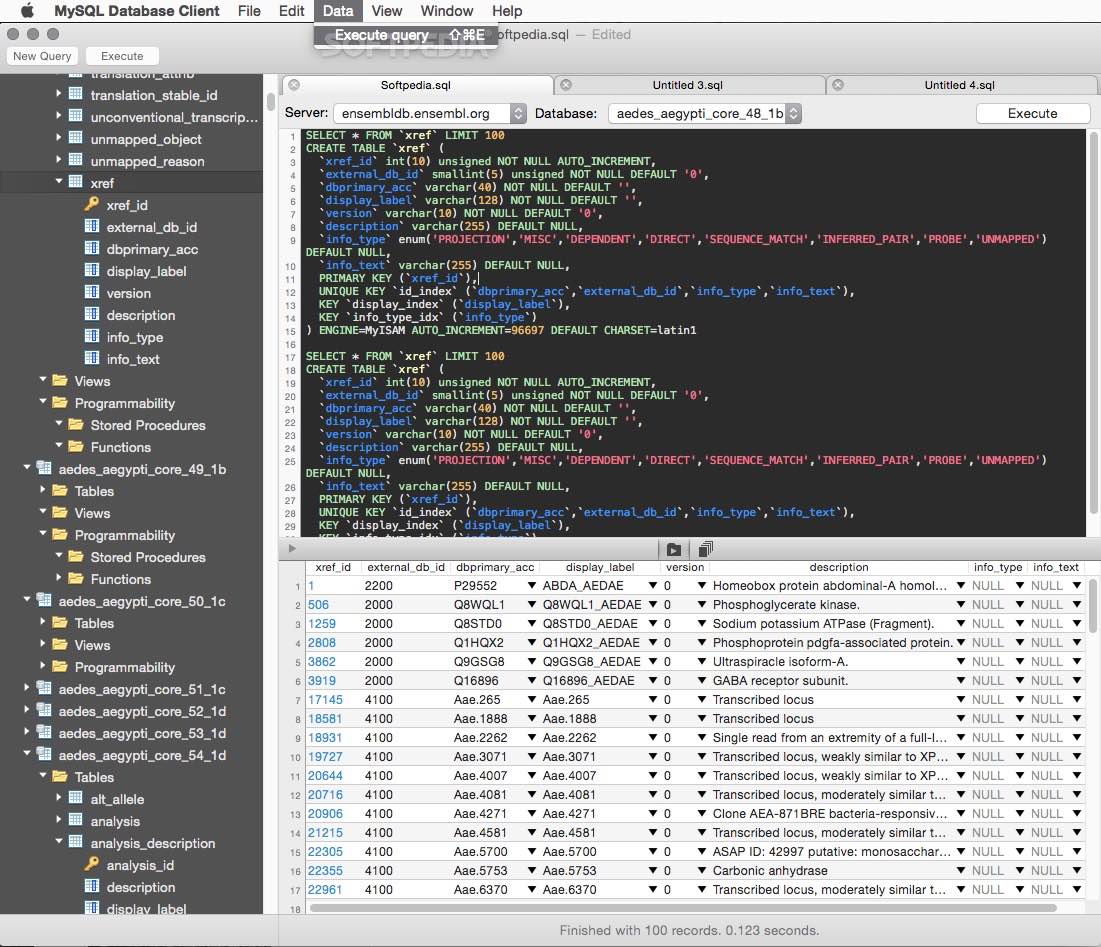Expand the alt_allele table node
This screenshot has width=1101, height=947.
(58, 797)
